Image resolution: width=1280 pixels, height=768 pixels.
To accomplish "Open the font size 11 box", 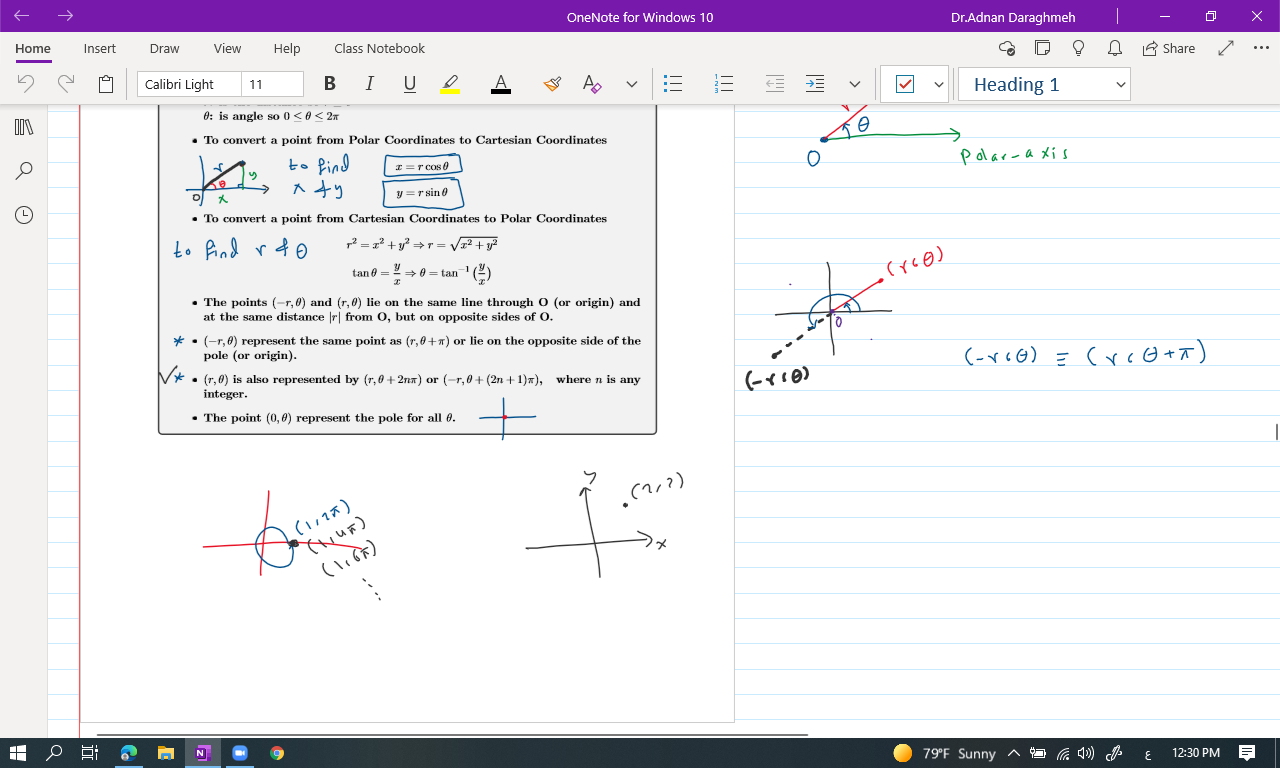I will (x=272, y=84).
